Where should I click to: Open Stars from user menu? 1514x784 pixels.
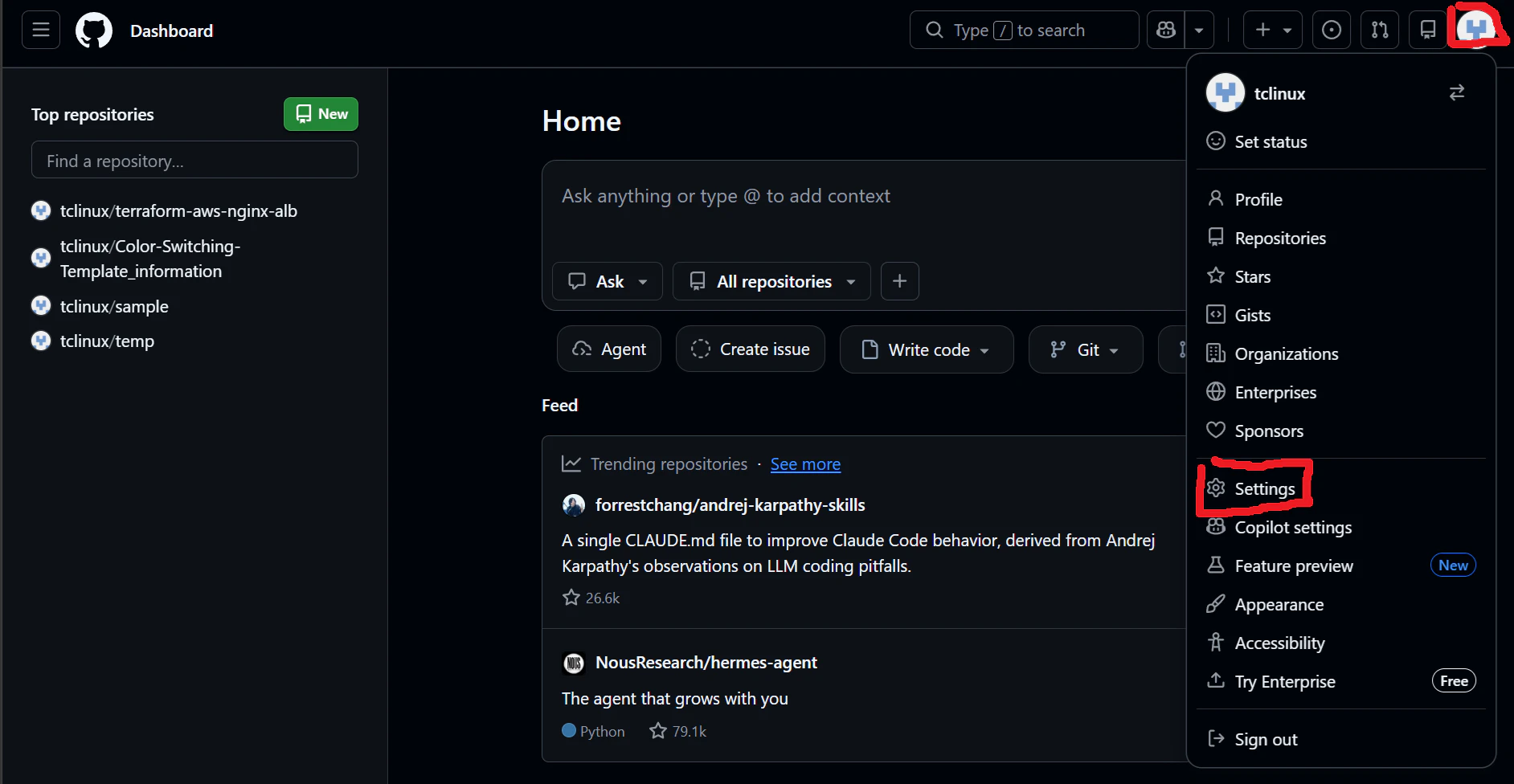click(x=1340, y=276)
